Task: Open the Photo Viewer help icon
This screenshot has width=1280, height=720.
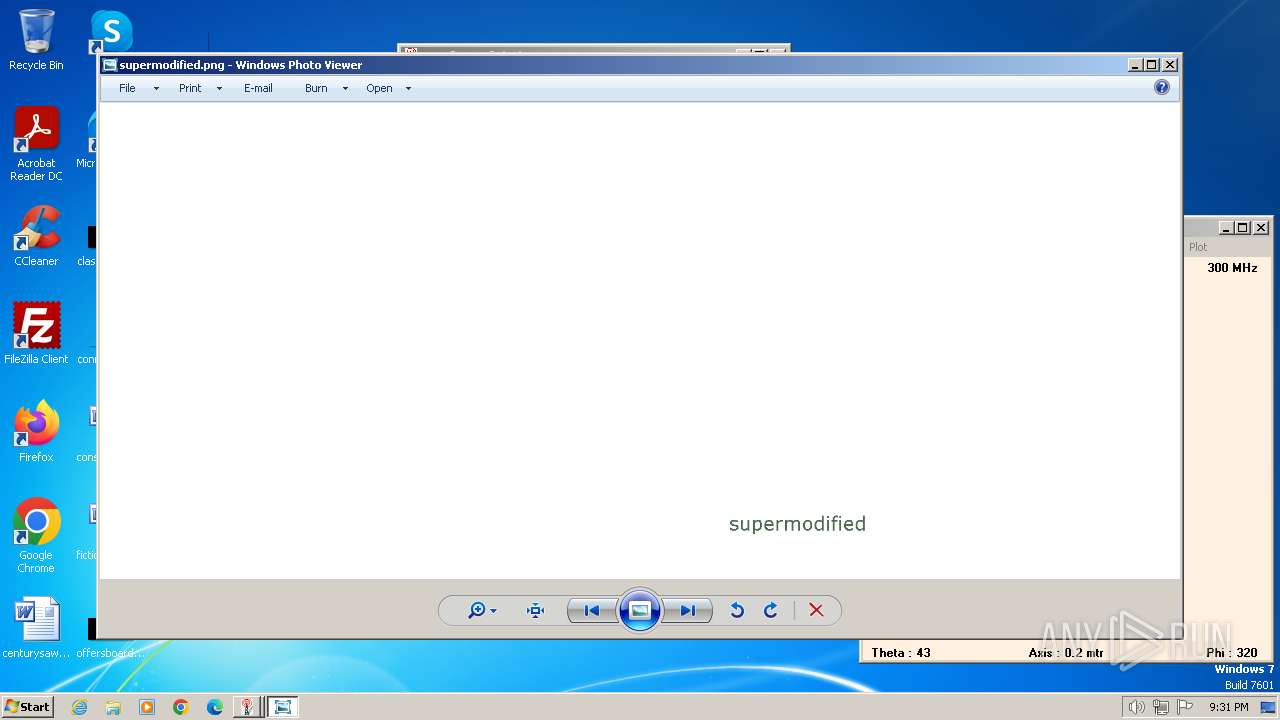Action: click(x=1162, y=87)
